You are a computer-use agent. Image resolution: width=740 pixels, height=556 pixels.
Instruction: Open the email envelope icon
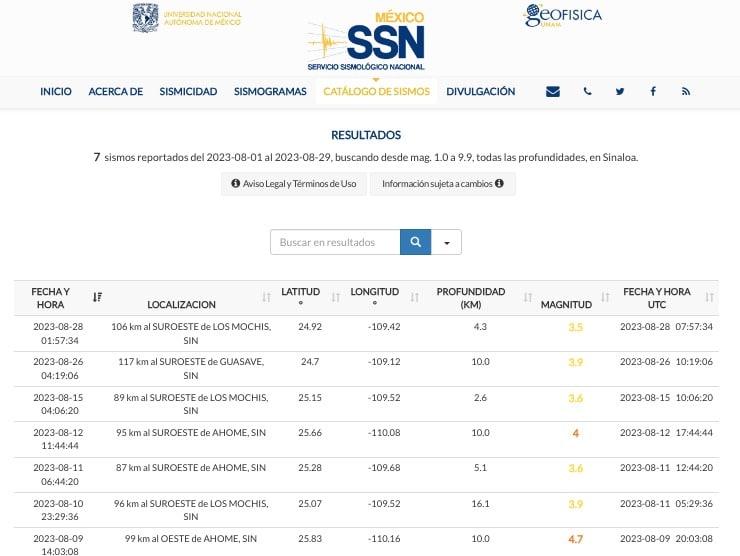553,92
